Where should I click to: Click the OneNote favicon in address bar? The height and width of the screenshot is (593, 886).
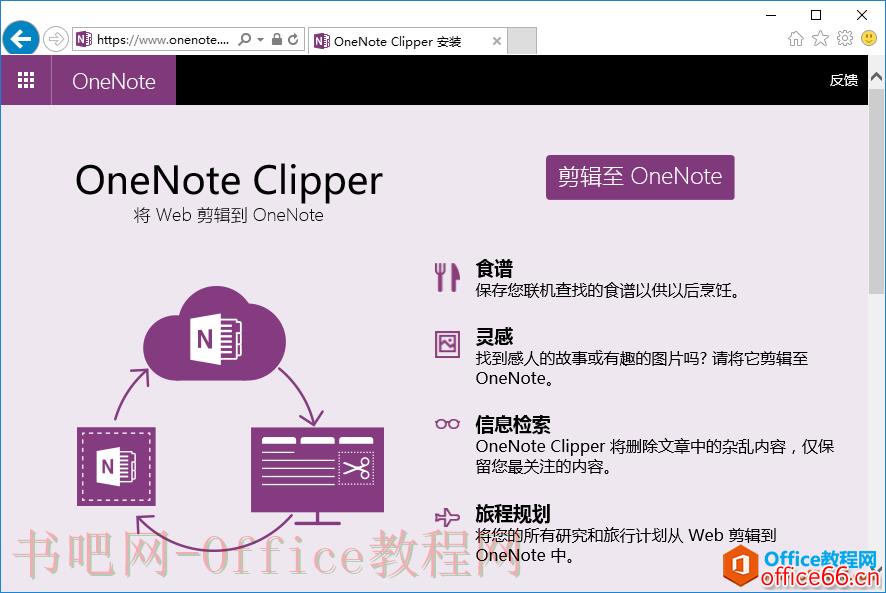click(84, 39)
